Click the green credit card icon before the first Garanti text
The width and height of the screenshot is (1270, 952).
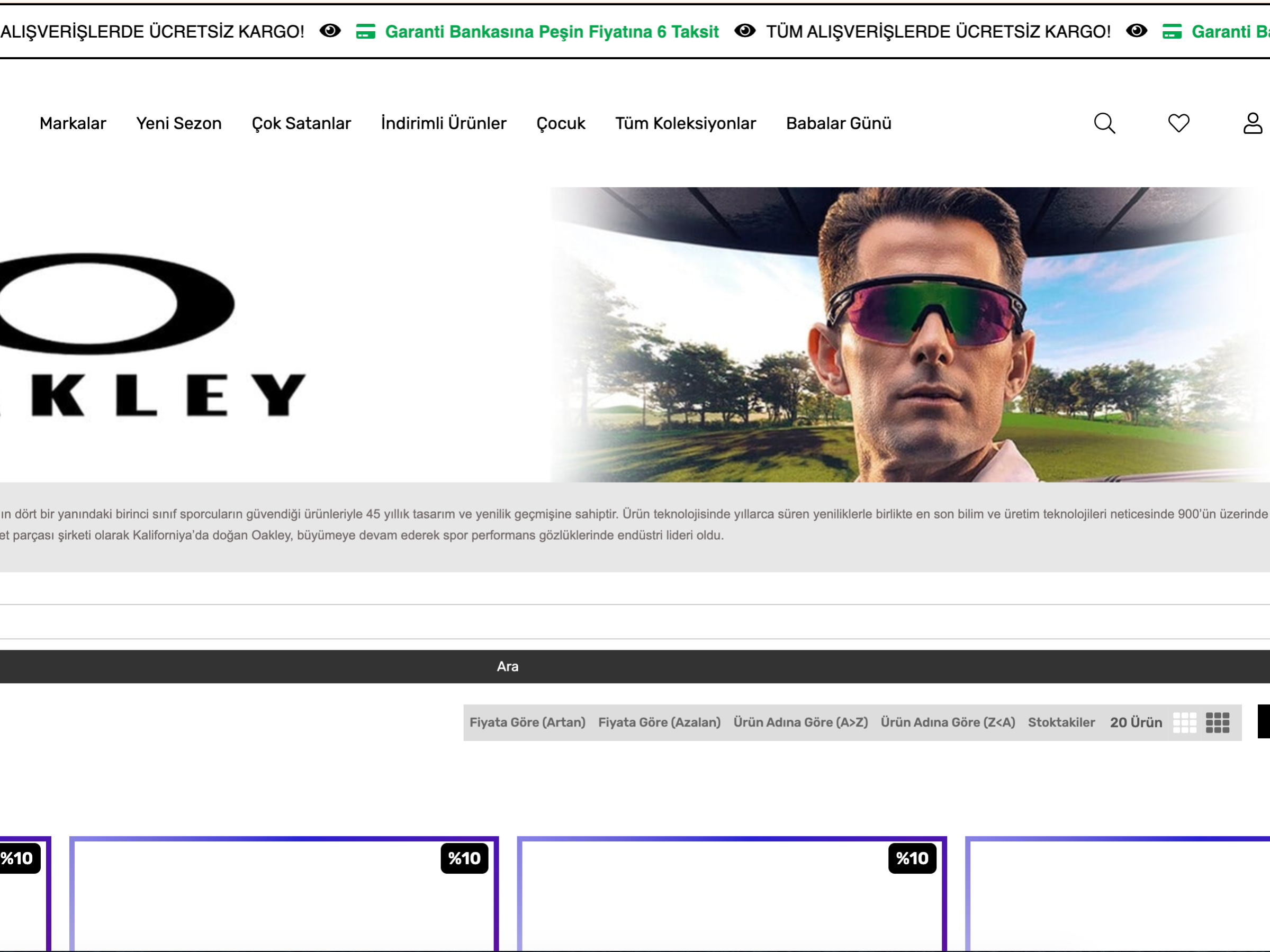point(366,32)
